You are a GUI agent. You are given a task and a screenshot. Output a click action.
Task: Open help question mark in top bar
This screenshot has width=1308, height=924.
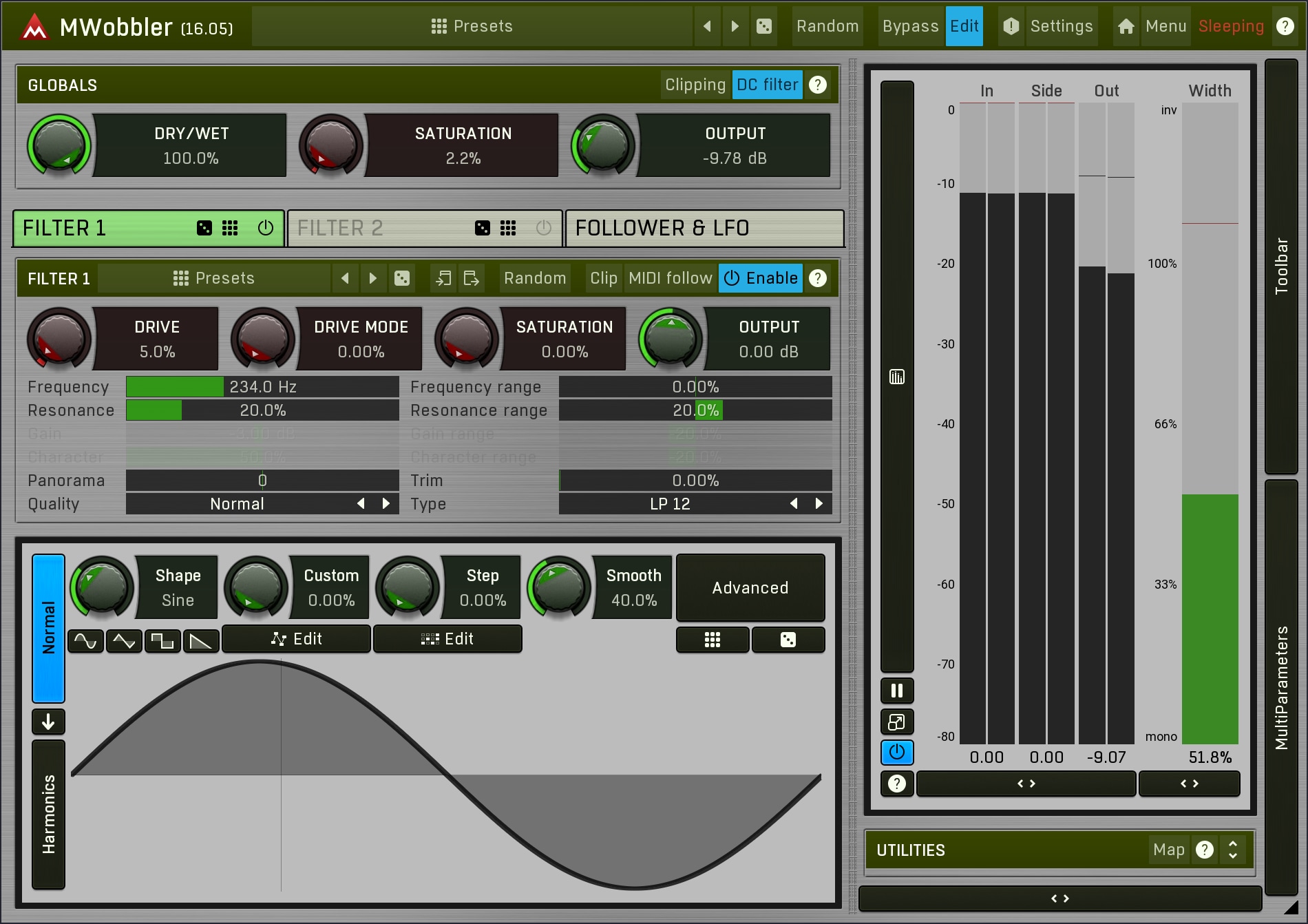(1285, 26)
